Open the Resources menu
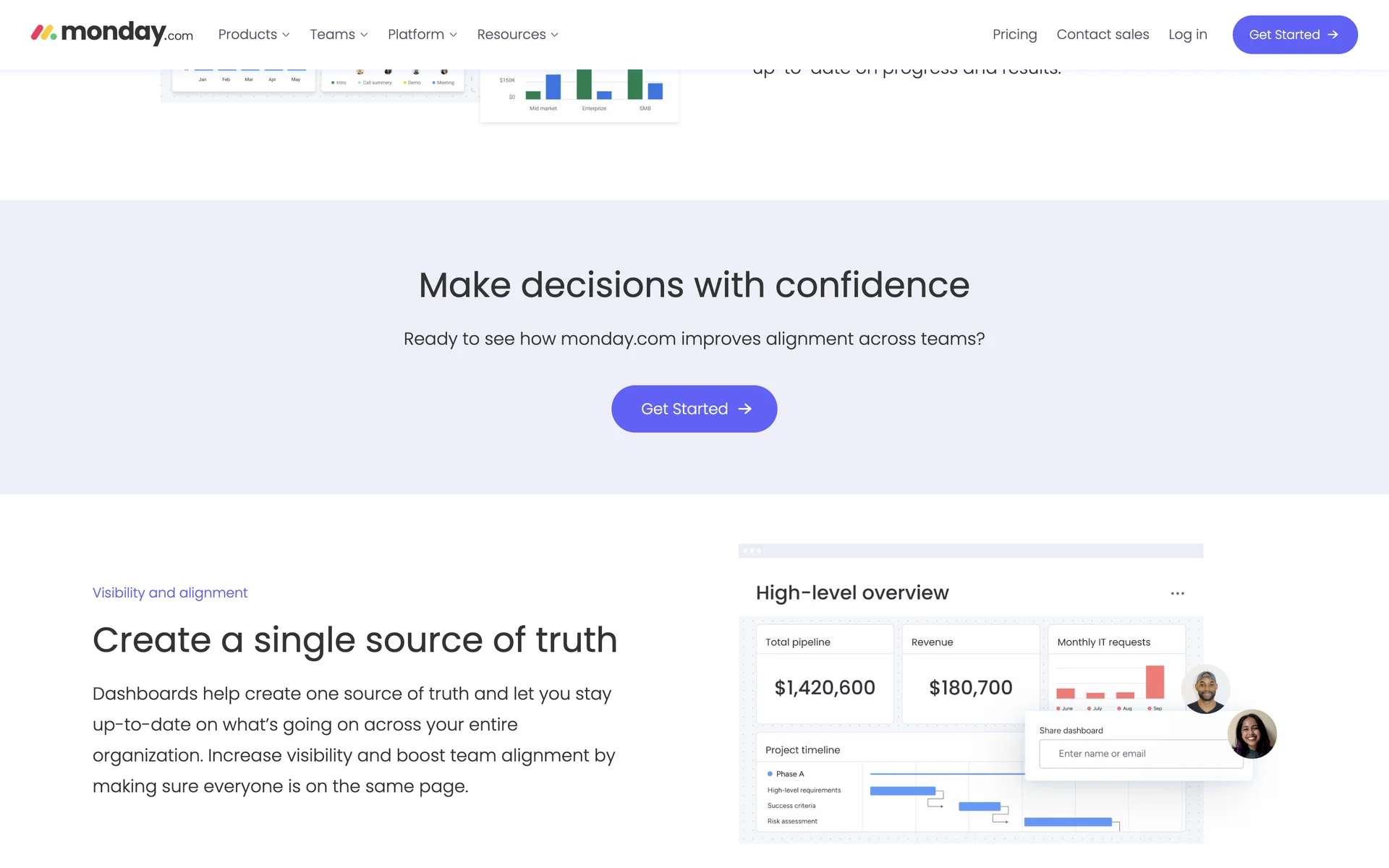Viewport: 1389px width, 868px height. [517, 35]
